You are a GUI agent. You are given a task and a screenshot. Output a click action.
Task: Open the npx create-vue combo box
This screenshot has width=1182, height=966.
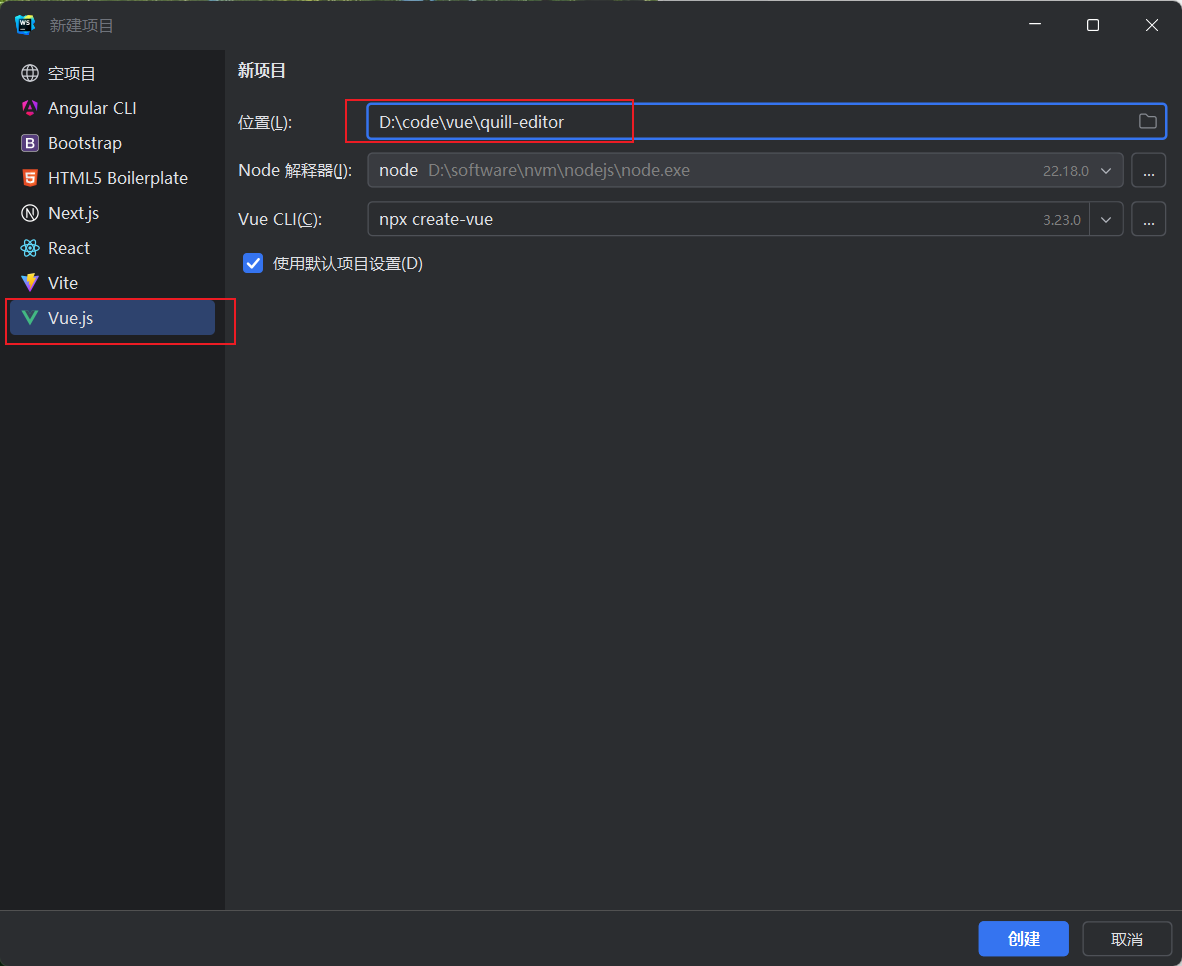[745, 219]
